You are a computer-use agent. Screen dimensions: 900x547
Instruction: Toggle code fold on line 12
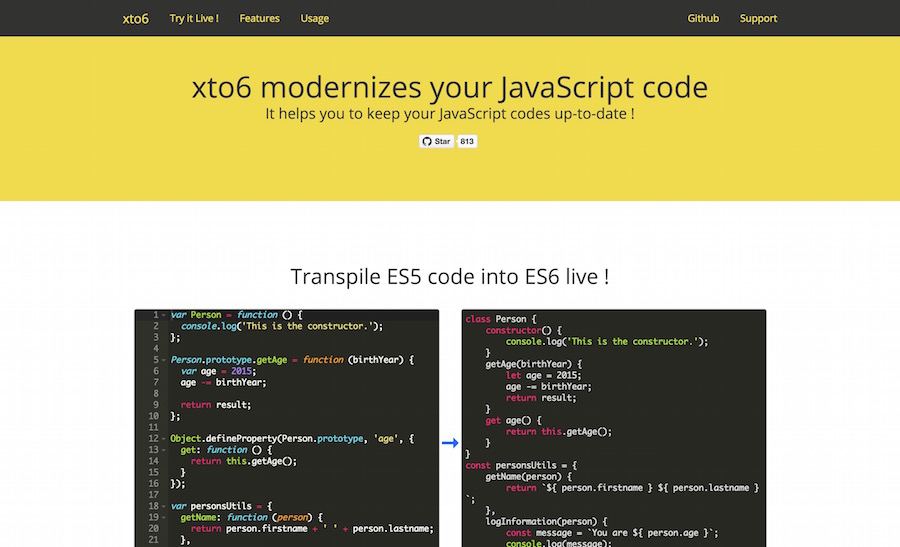164,439
